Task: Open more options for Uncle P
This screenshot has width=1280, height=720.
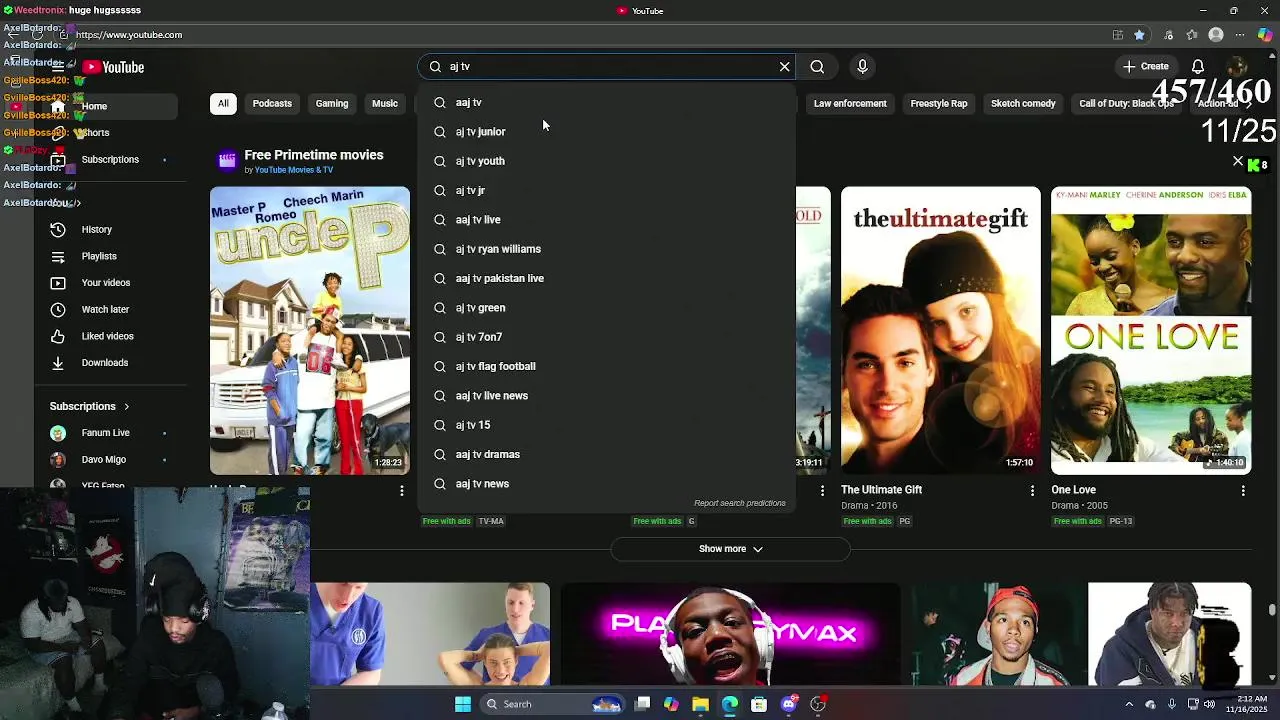Action: coord(402,491)
